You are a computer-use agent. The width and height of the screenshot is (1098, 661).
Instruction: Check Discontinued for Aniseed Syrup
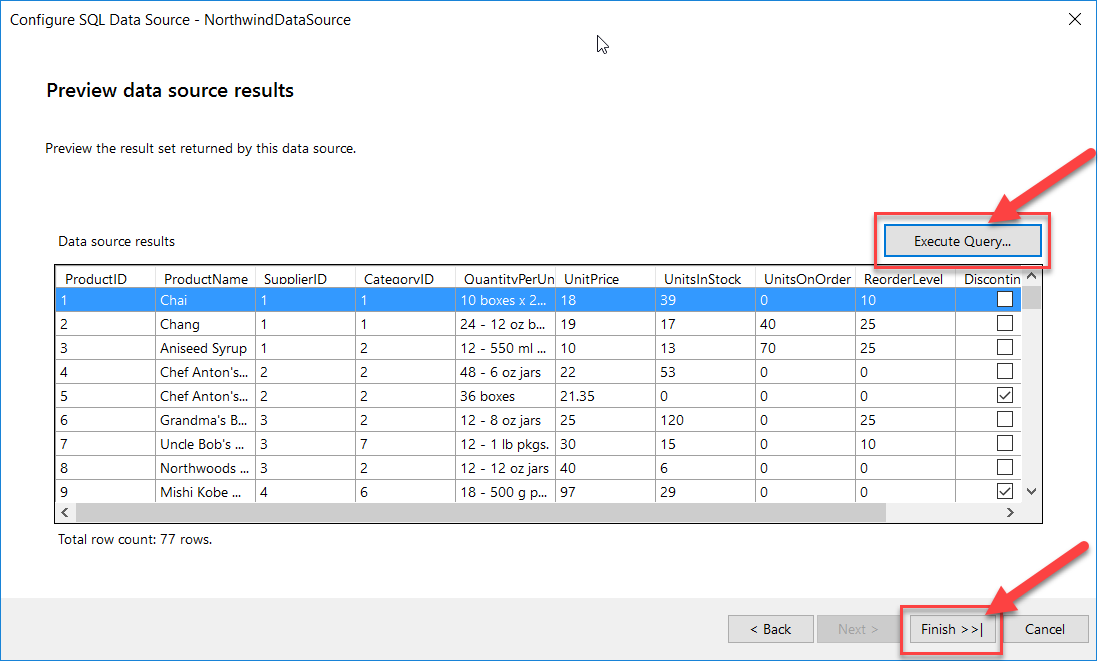[x=1002, y=347]
